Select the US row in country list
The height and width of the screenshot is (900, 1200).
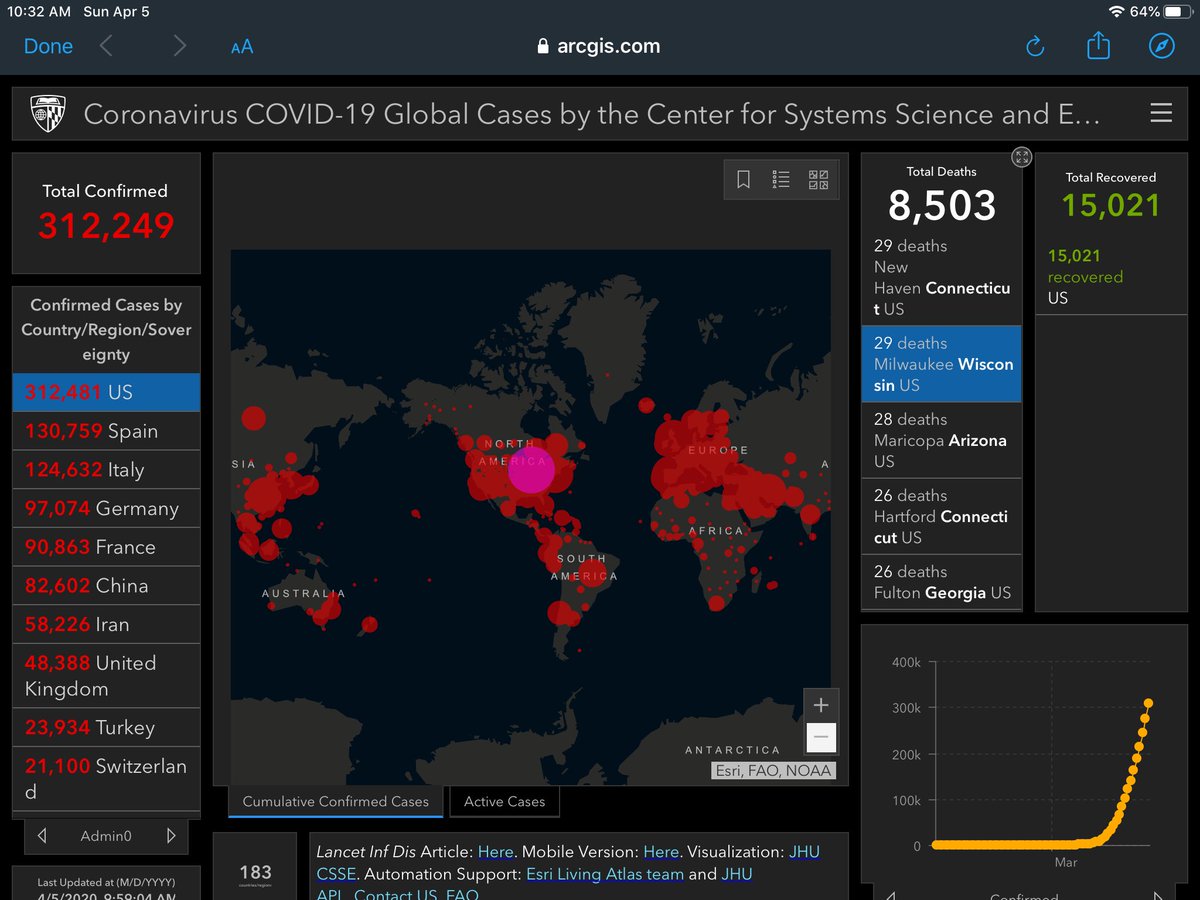click(106, 392)
